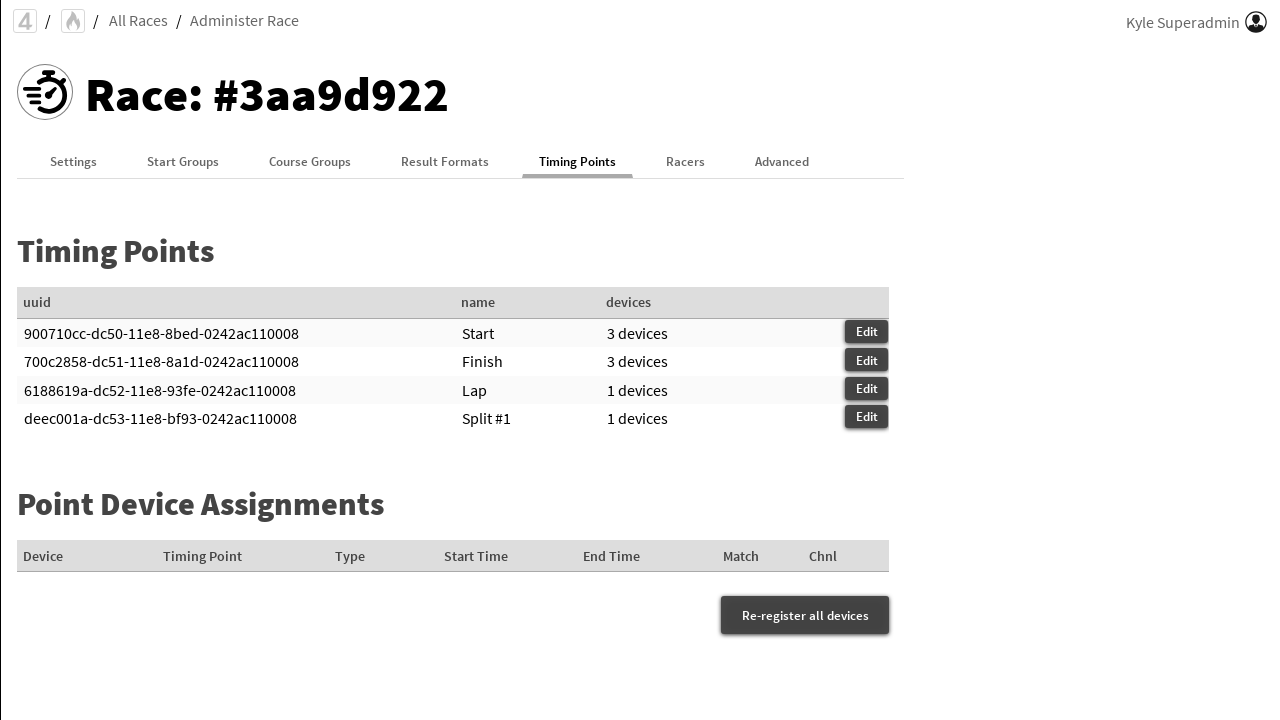Click the stopwatch race icon

click(45, 93)
